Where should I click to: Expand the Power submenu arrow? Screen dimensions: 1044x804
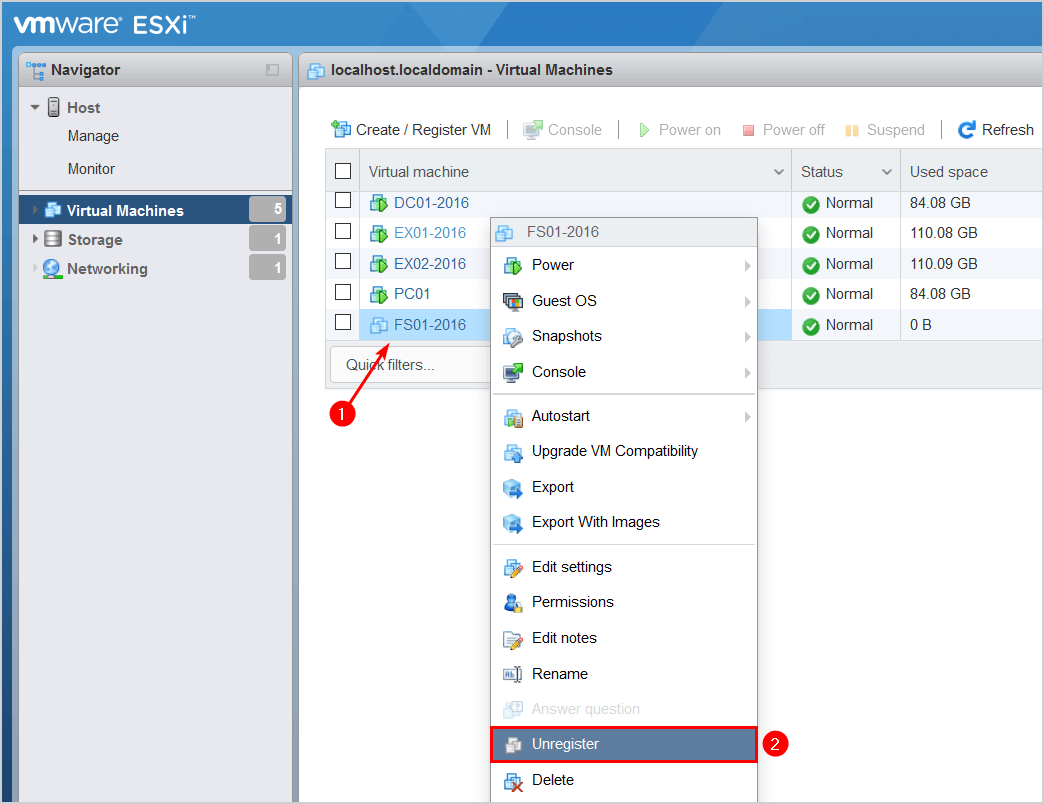coord(747,266)
